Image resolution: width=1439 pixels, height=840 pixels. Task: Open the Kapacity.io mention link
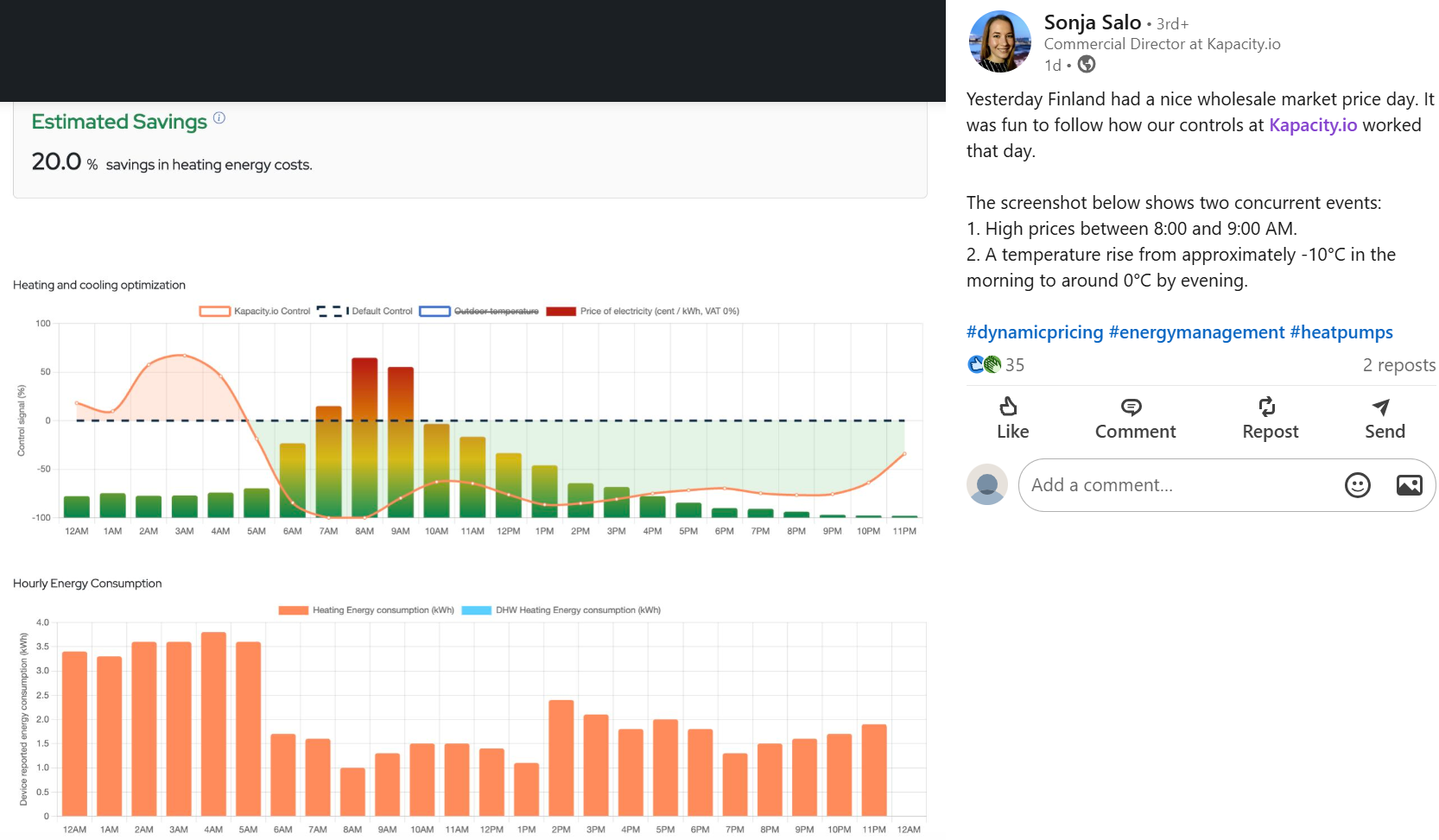point(1312,125)
